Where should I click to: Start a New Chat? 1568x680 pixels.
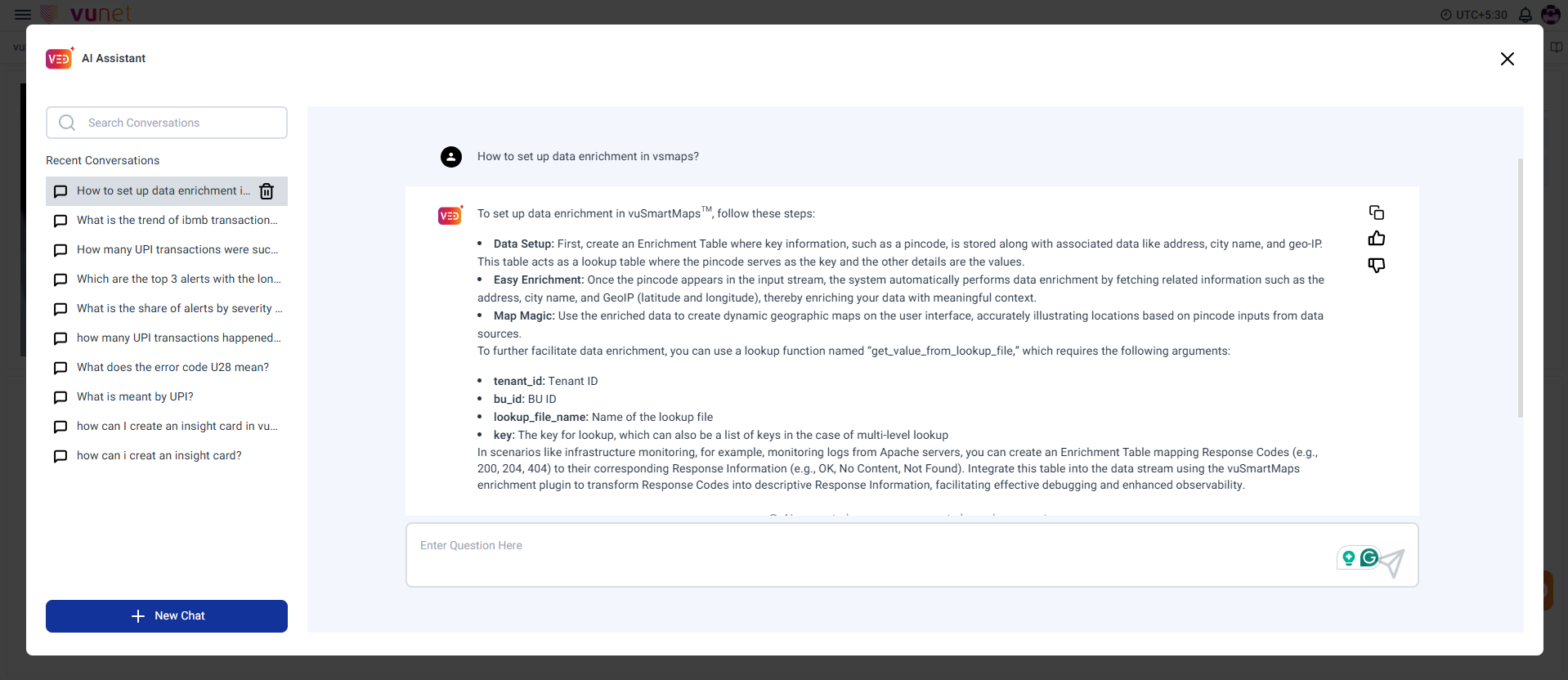(x=167, y=616)
